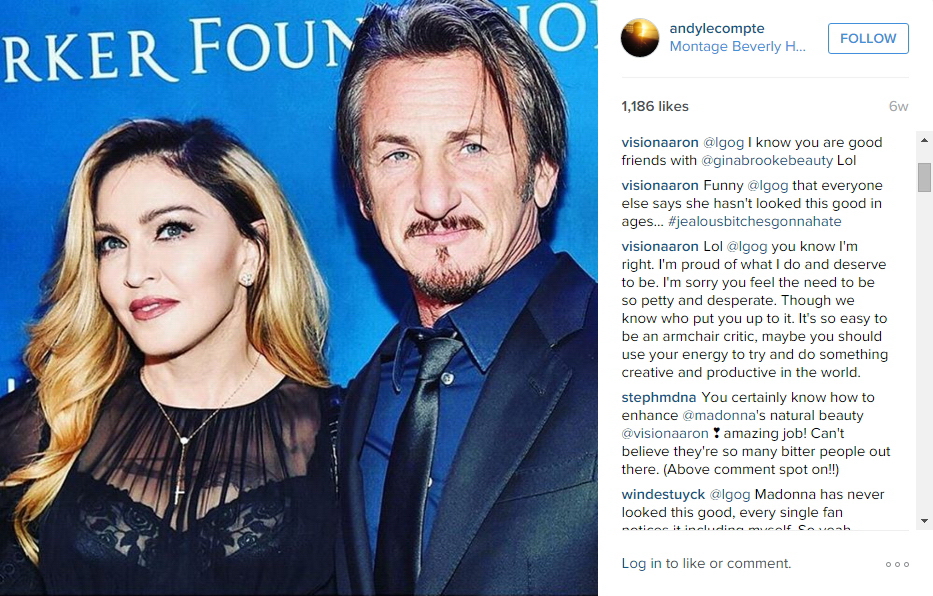Click the 1,186 likes count
The width and height of the screenshot is (933, 596).
point(655,106)
